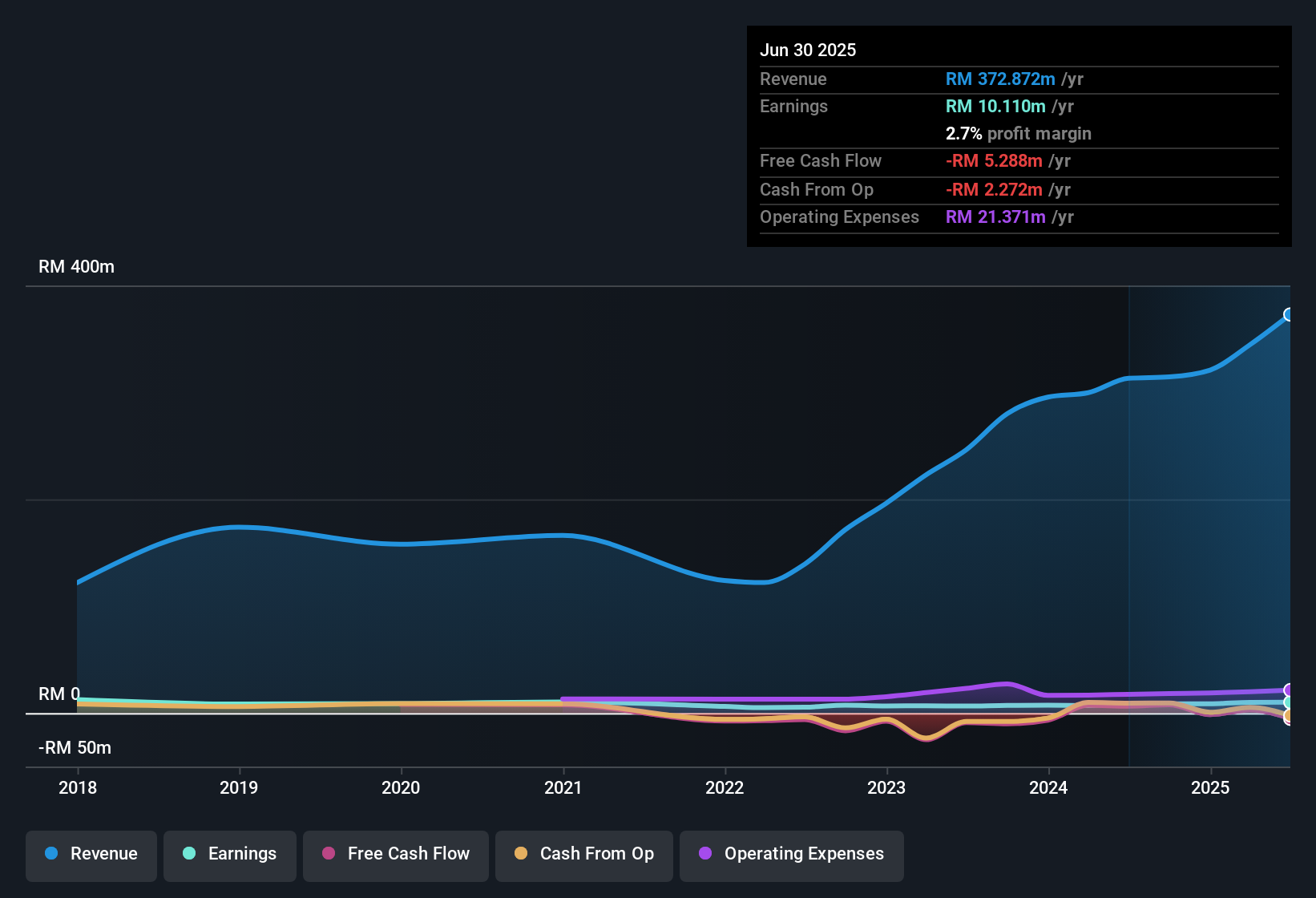Click the 2025 axis year label
Image resolution: width=1316 pixels, height=898 pixels.
(1212, 788)
